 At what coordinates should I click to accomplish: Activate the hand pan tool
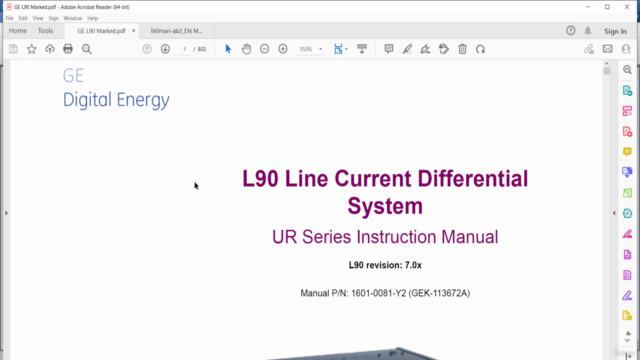coord(246,49)
